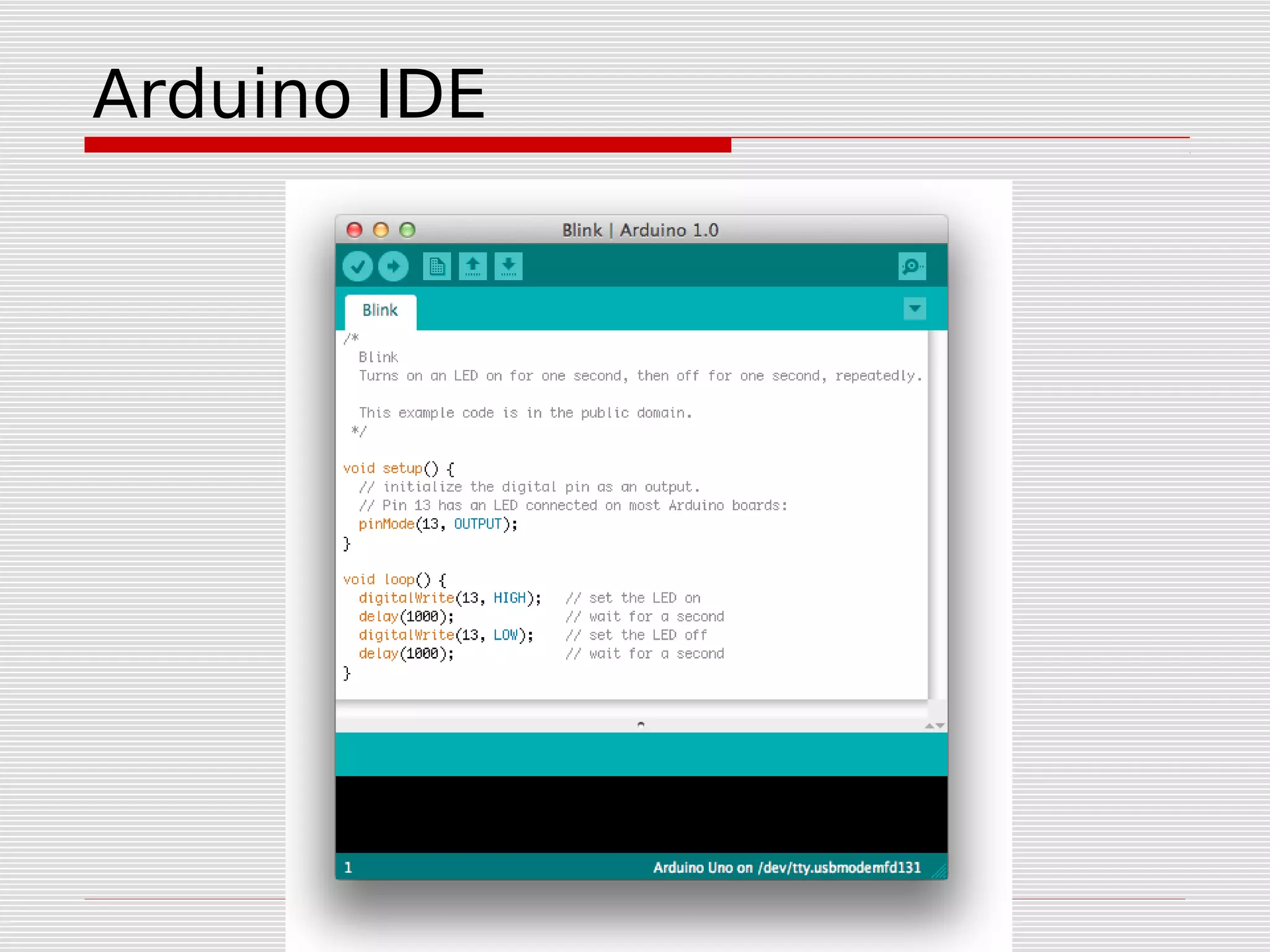The image size is (1270, 952).
Task: Minimize the window with yellow button
Action: (381, 230)
